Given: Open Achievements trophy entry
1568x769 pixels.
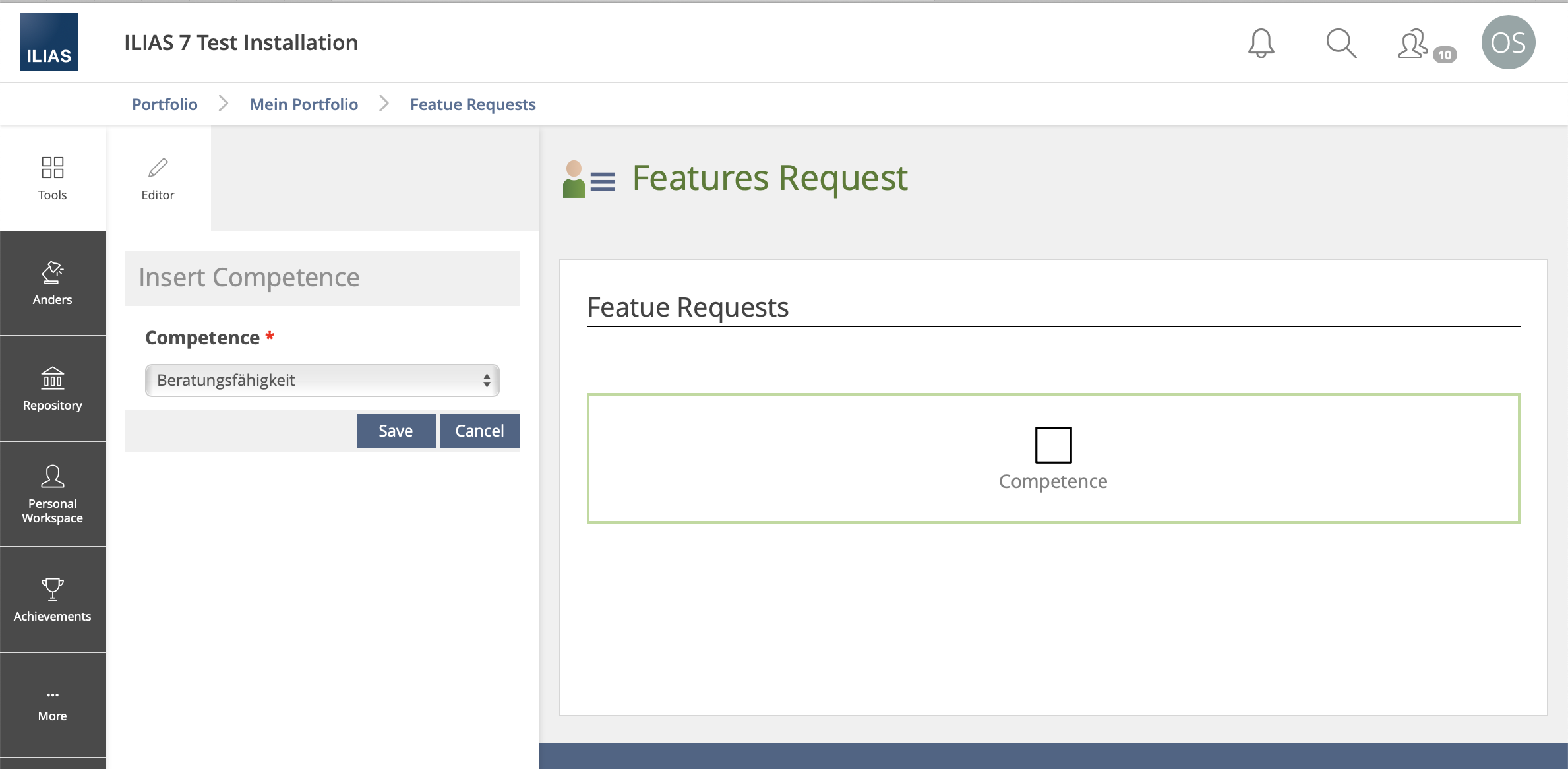Looking at the screenshot, I should (x=52, y=600).
